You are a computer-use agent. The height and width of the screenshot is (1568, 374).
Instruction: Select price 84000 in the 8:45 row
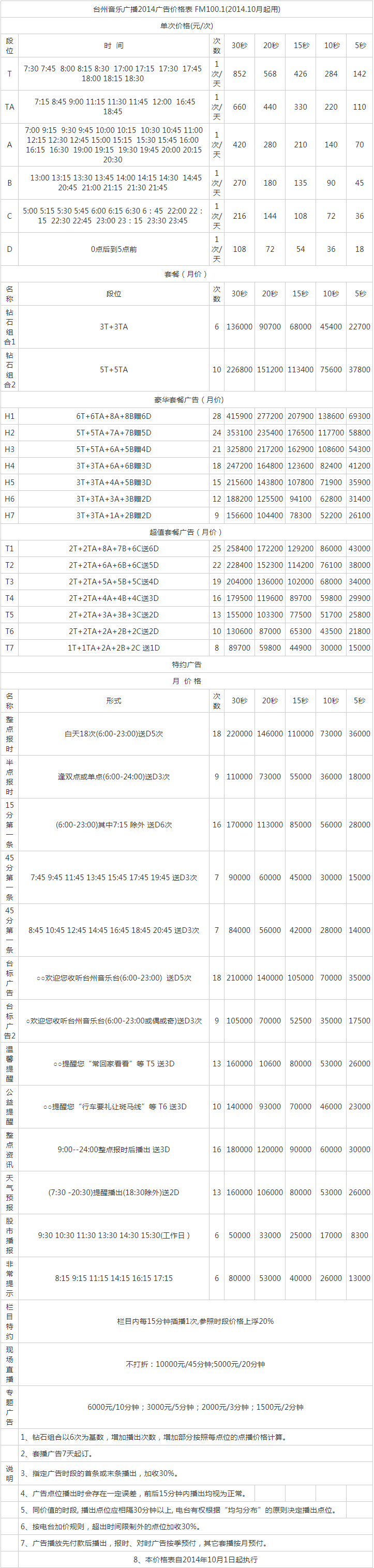[x=240, y=930]
